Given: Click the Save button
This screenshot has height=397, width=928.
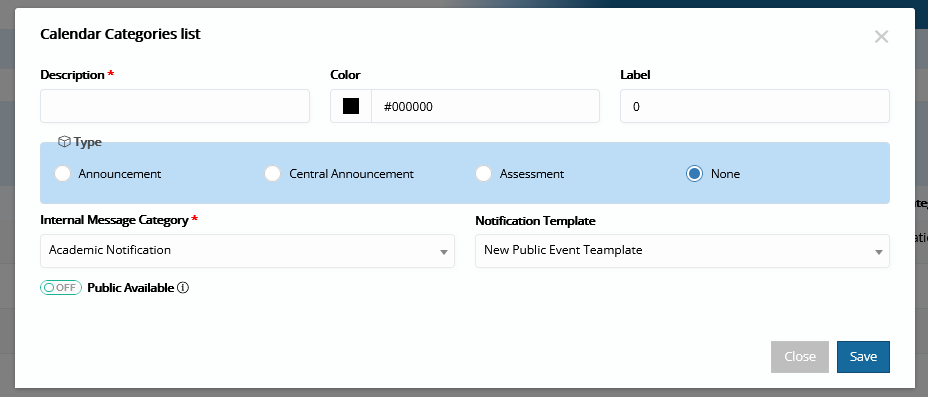Looking at the screenshot, I should (863, 357).
